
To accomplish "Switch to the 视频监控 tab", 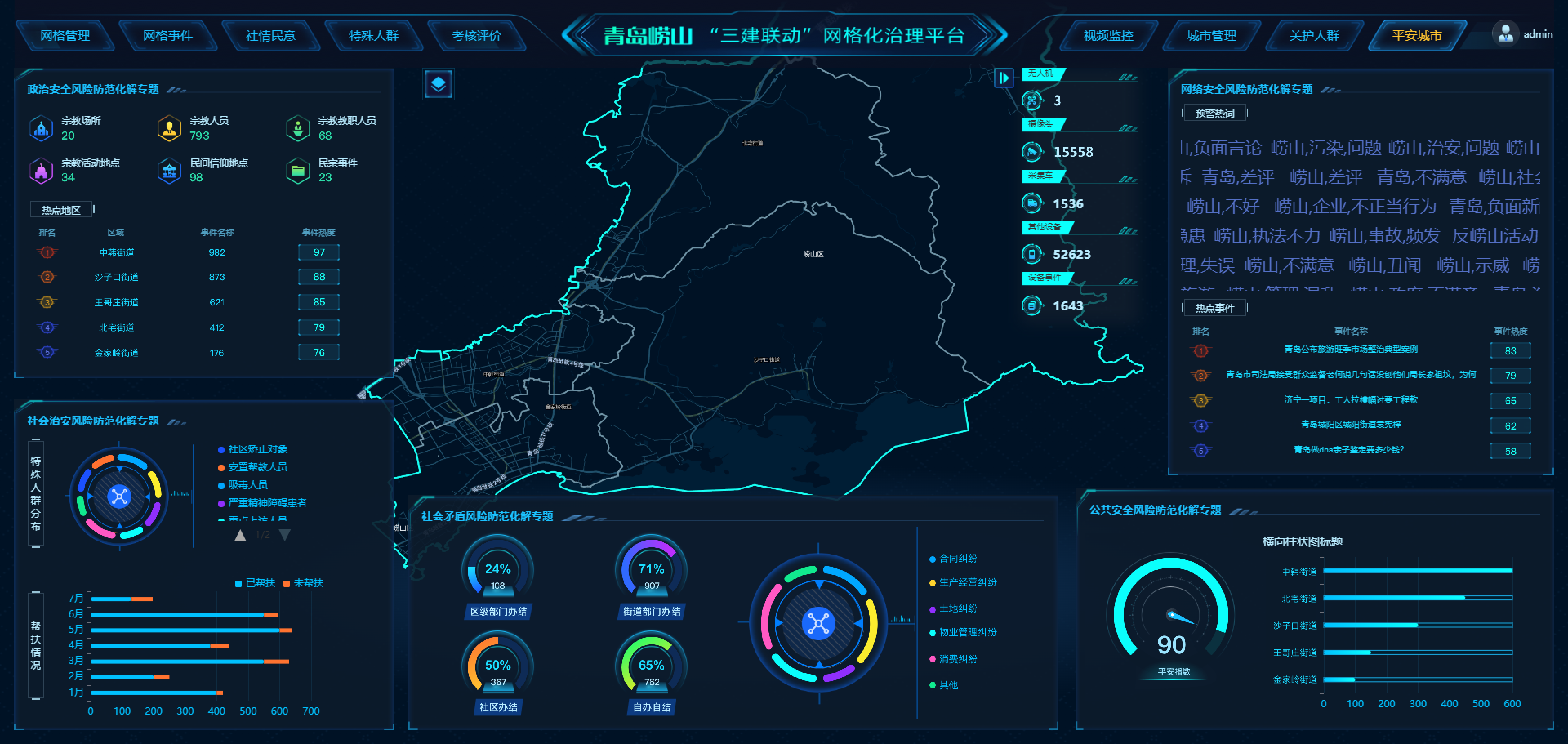I will pos(1108,36).
